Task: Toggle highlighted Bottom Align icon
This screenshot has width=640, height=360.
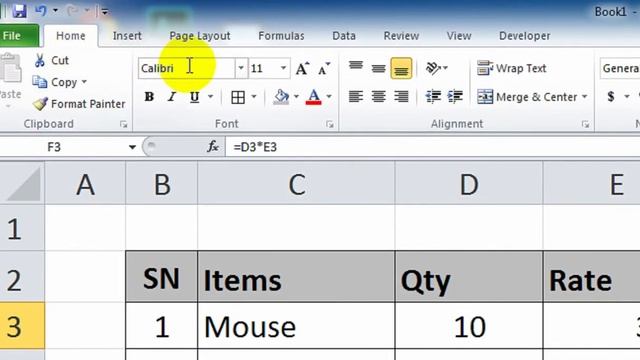Action: 401,68
